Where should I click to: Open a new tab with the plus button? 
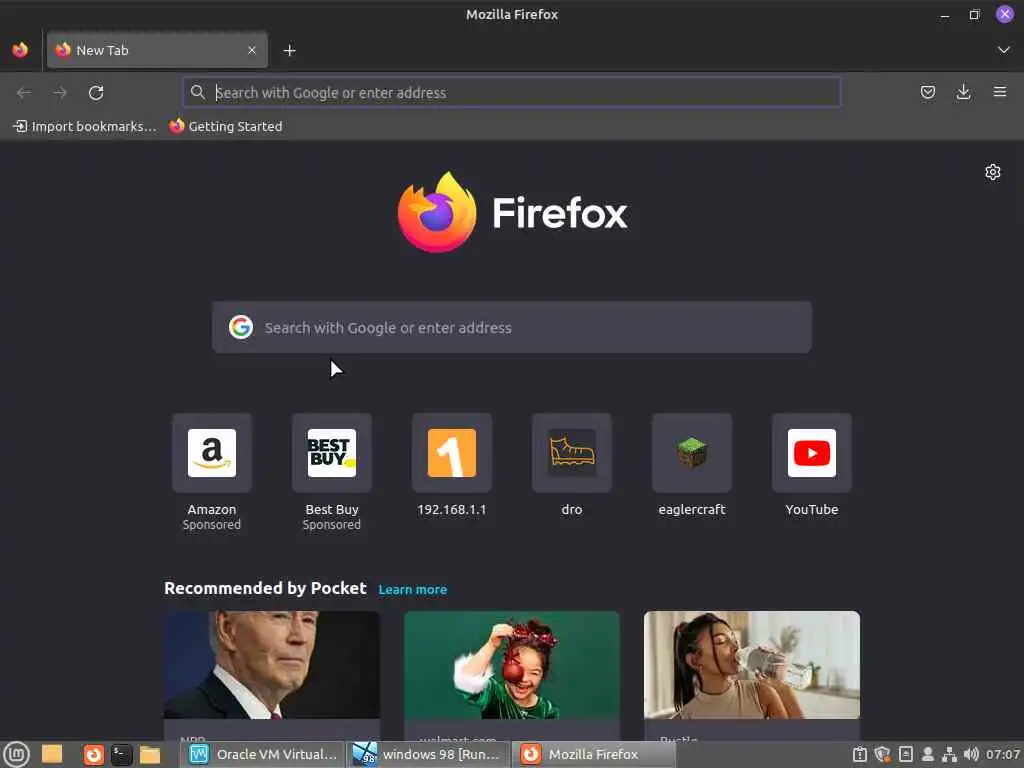[x=289, y=50]
